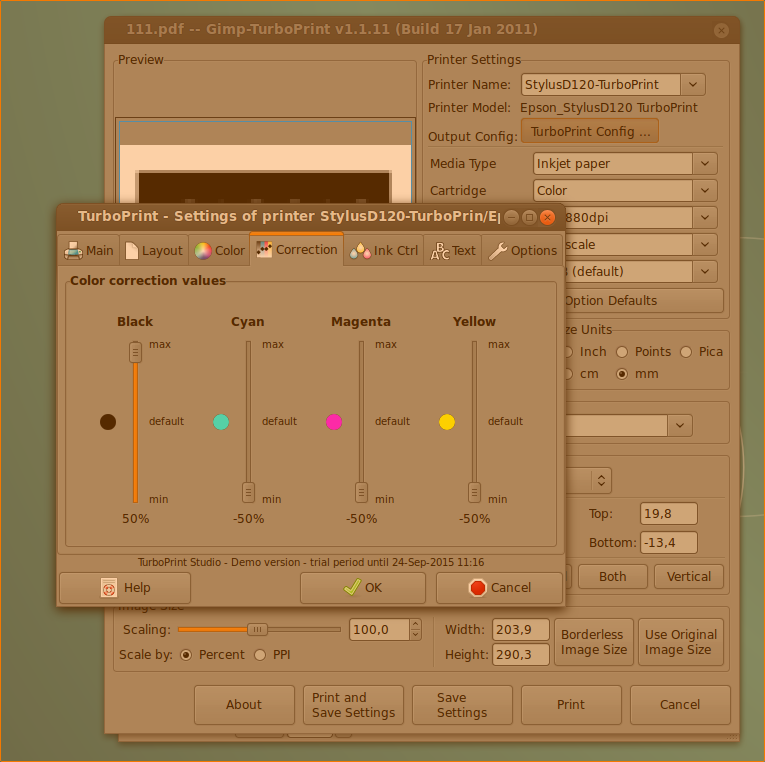Click the TurboPrint Config button
The image size is (765, 762).
[590, 131]
